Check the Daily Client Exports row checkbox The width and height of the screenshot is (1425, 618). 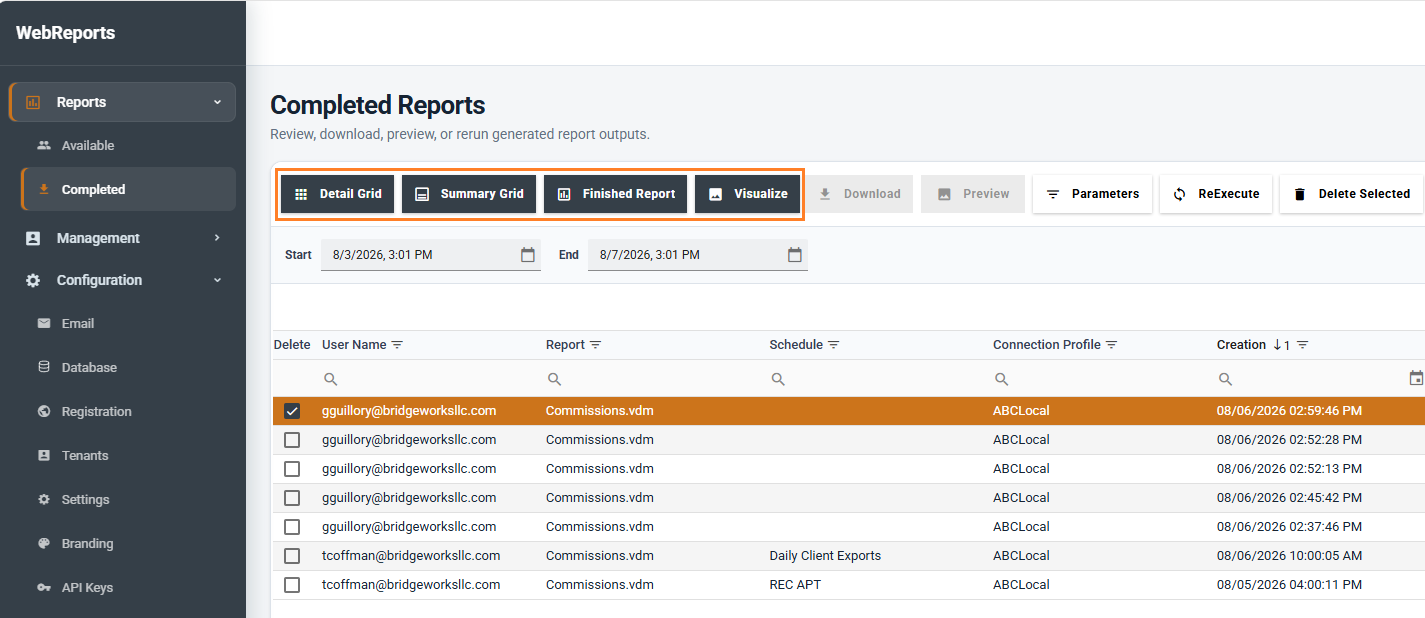(292, 556)
